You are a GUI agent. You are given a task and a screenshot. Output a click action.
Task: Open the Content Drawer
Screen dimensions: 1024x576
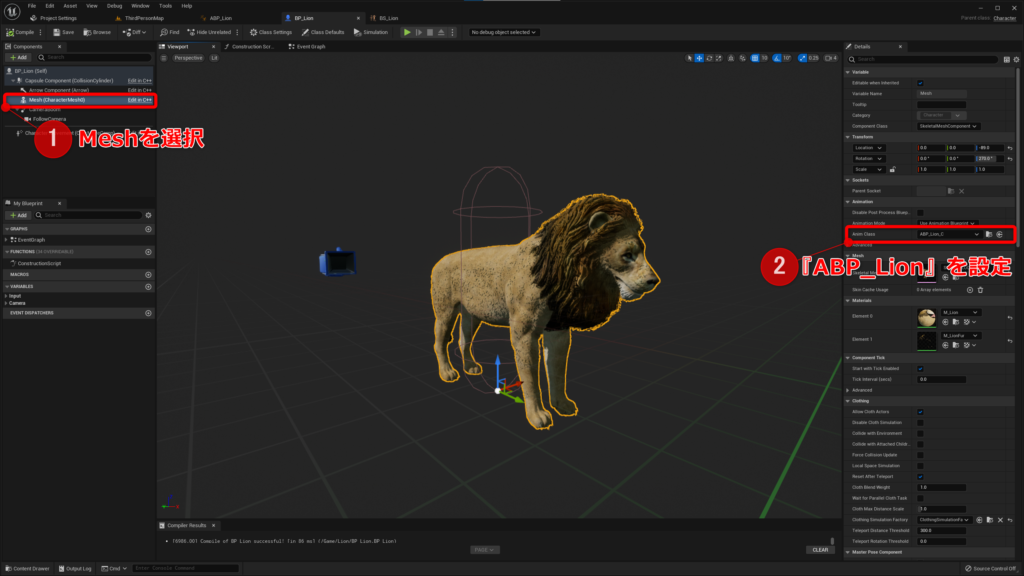click(x=27, y=568)
